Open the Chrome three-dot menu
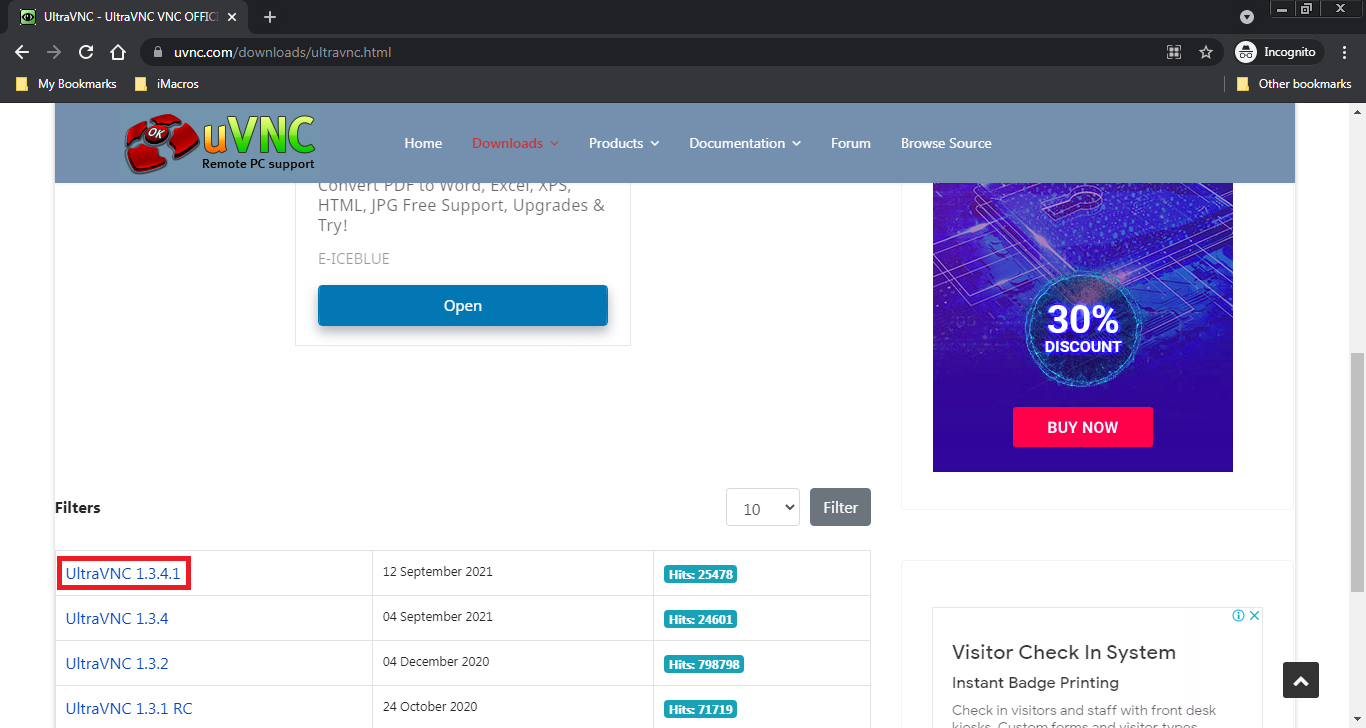This screenshot has height=728, width=1366. [x=1343, y=52]
